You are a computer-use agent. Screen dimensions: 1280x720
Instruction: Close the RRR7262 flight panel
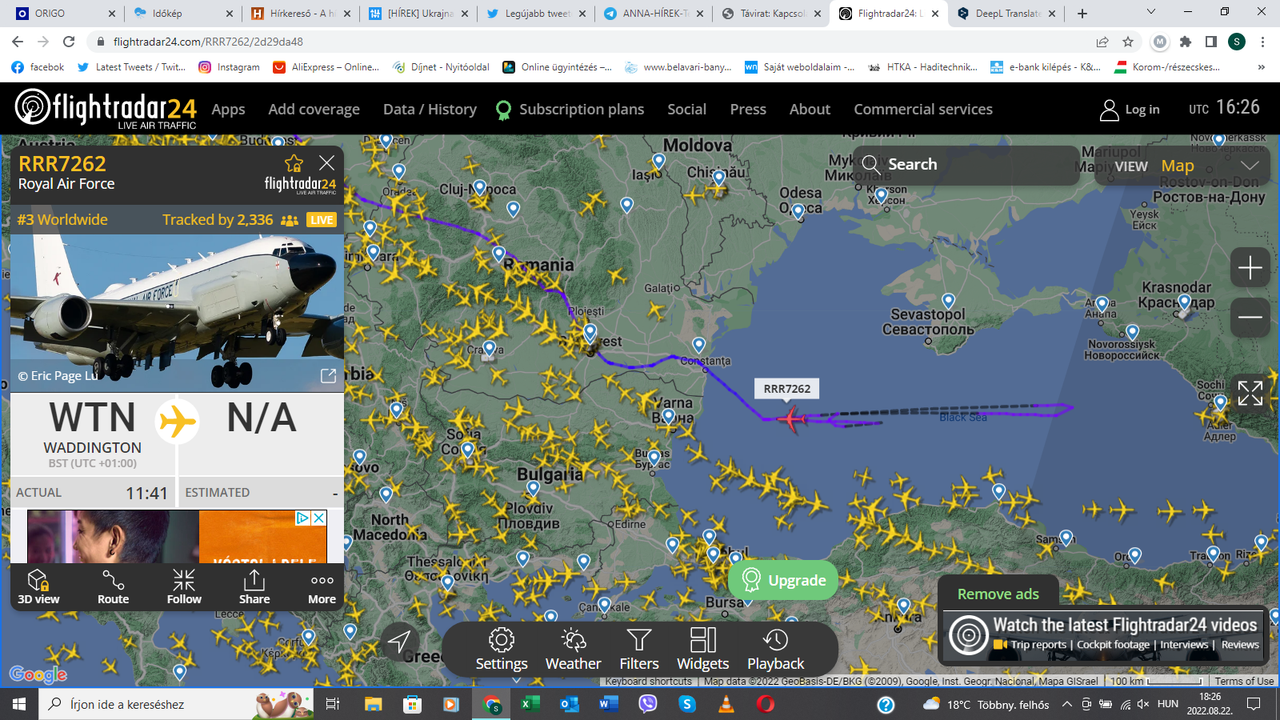(327, 163)
